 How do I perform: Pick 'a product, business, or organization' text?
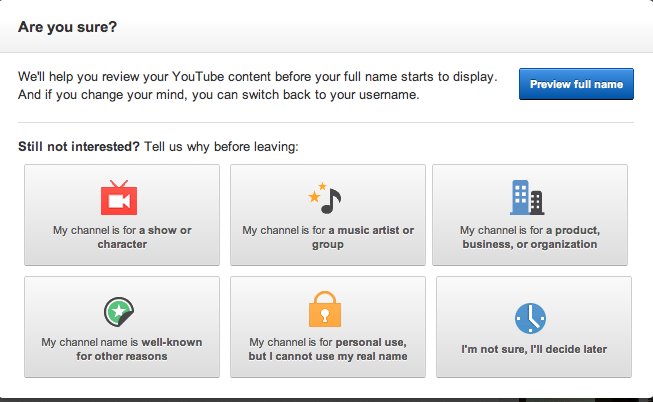530,237
